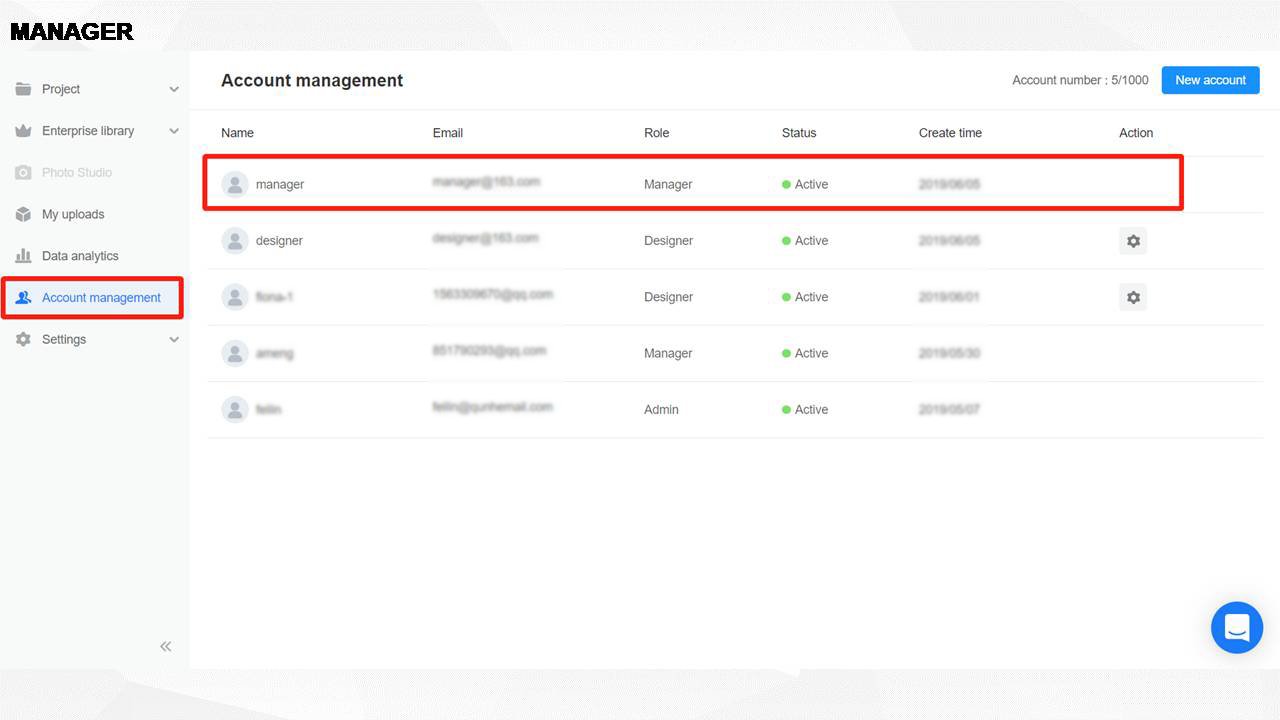Click the Action column header

click(x=1136, y=133)
